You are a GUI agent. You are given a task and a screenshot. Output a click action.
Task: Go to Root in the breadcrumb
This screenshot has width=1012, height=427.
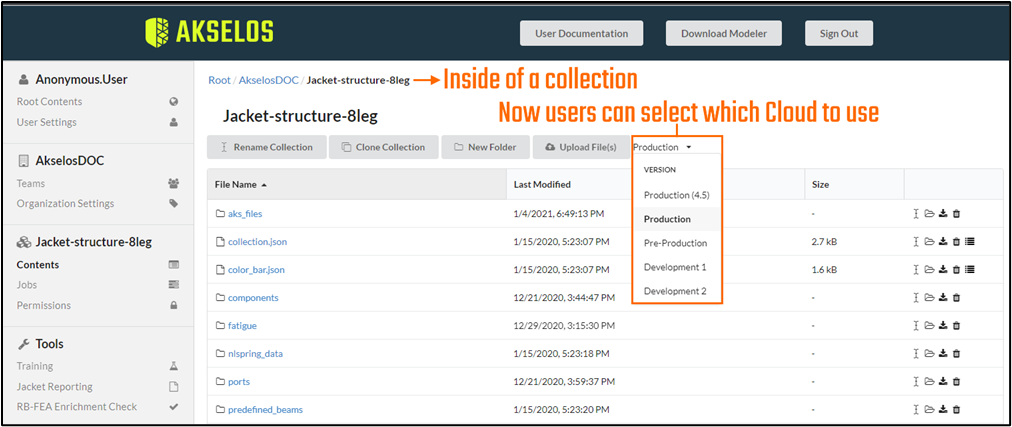pyautogui.click(x=219, y=81)
